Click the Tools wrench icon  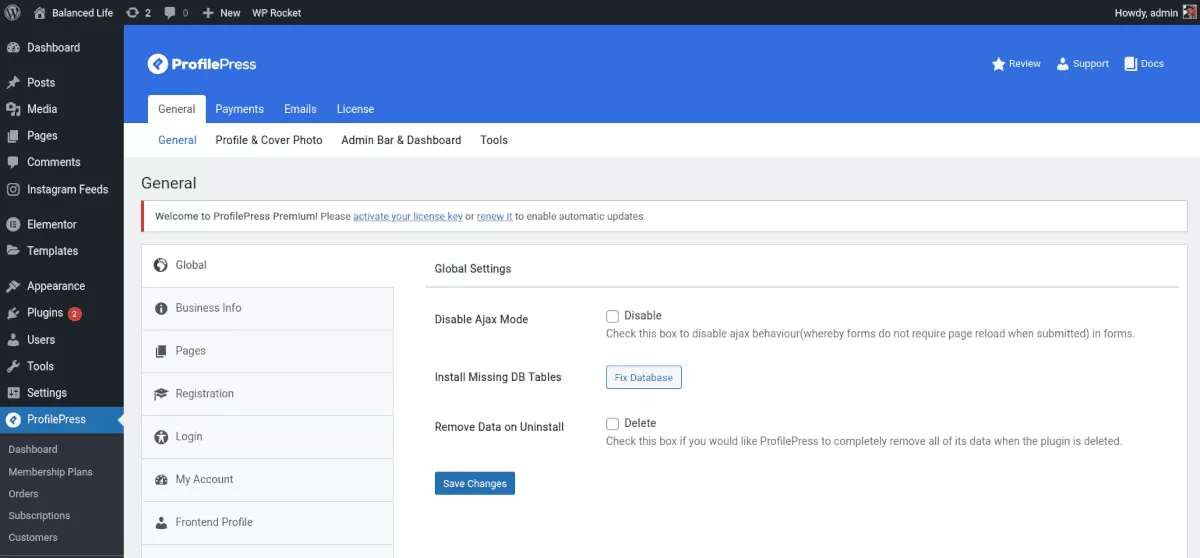[x=13, y=366]
